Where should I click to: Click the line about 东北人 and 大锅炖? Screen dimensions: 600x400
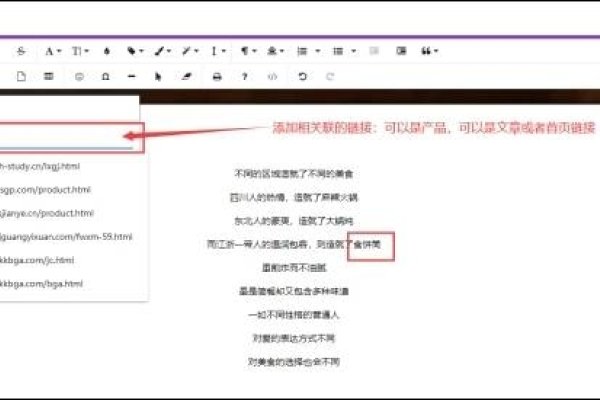(x=293, y=221)
